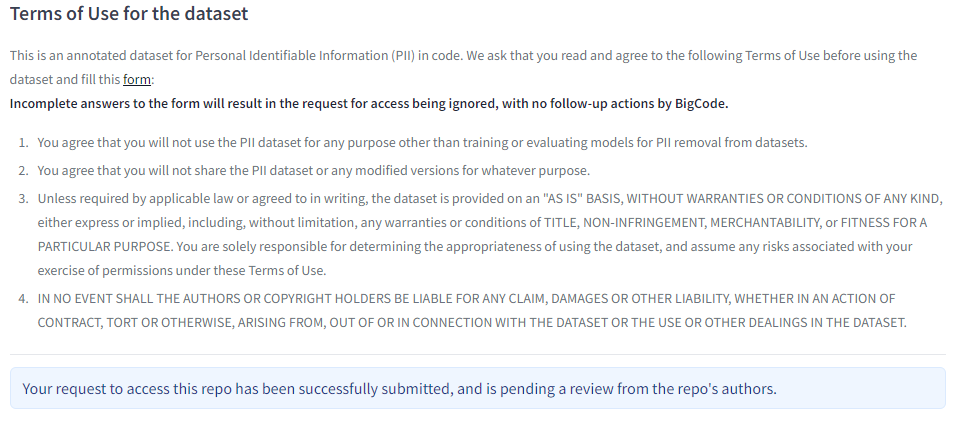Click the "Terms of Use for the dataset" heading
The image size is (968, 428).
pos(129,14)
